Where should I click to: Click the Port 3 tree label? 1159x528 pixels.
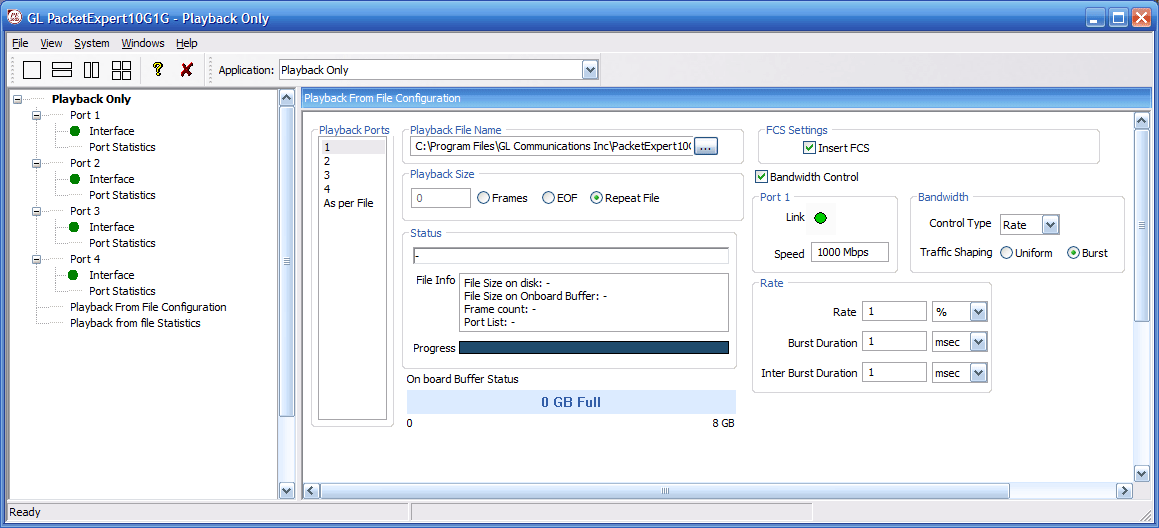point(85,211)
